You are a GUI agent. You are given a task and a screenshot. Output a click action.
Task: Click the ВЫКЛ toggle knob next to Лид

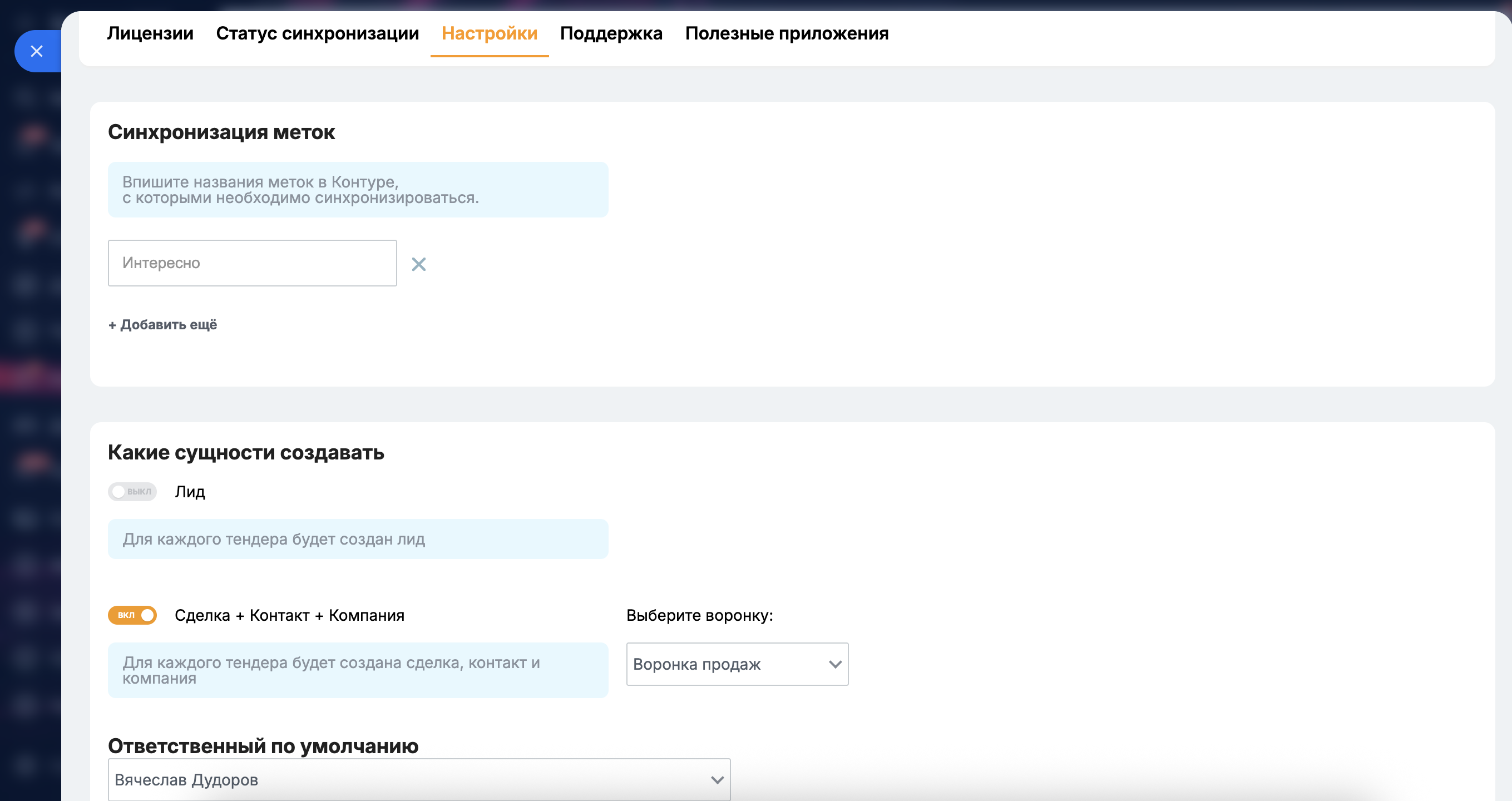(120, 492)
